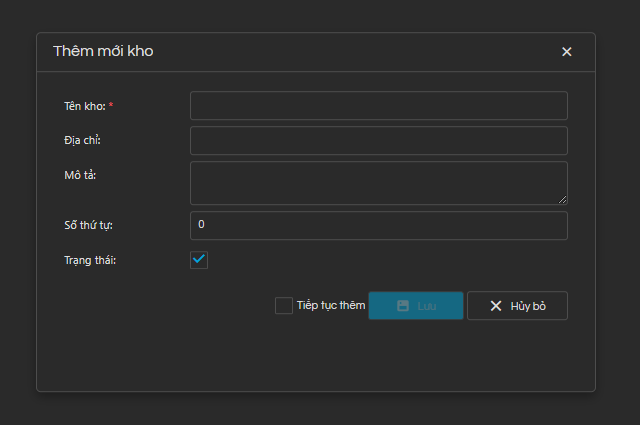640x425 pixels.
Task: Click the Số thứ tự number field
Action: tap(378, 225)
